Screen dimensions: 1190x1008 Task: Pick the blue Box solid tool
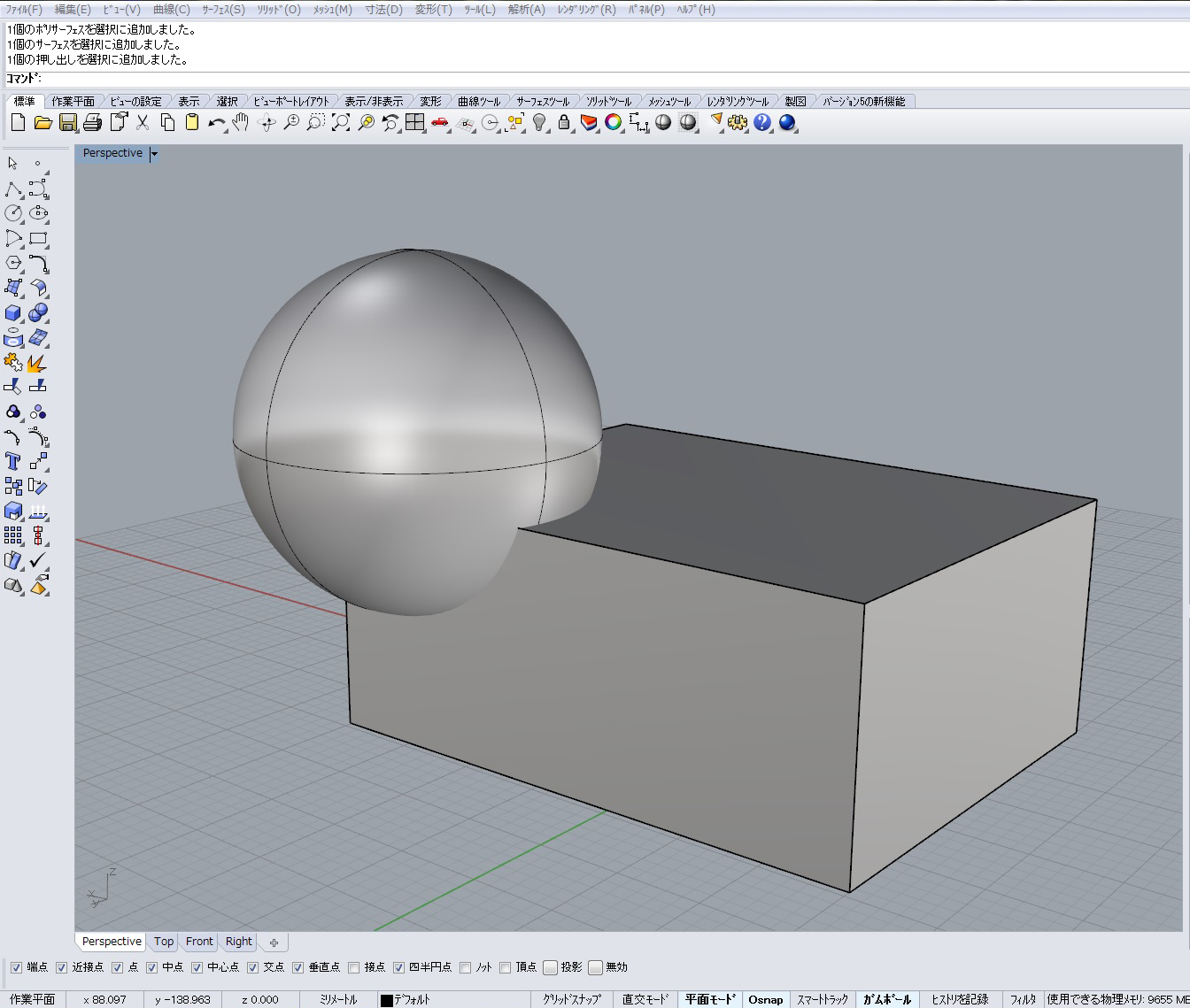point(13,313)
